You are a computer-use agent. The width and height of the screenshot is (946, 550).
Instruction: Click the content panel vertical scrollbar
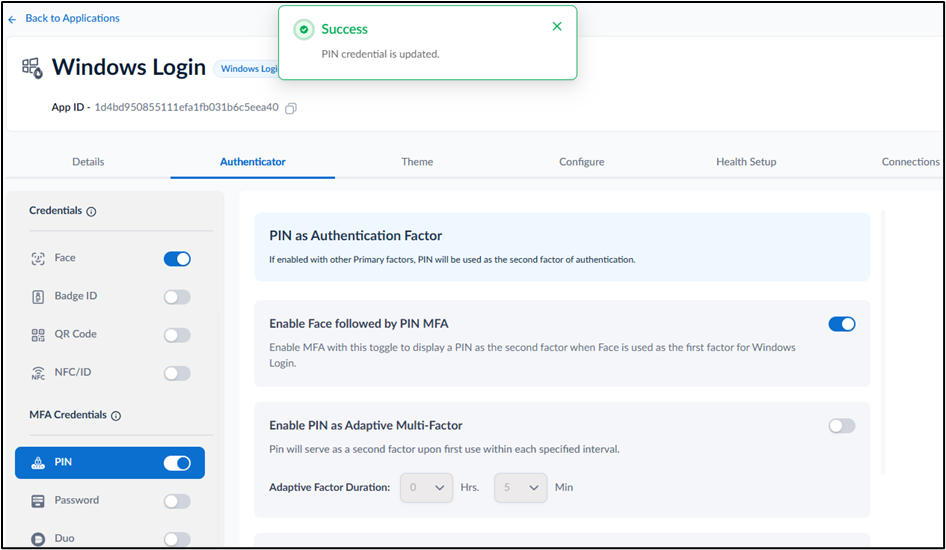[883, 342]
